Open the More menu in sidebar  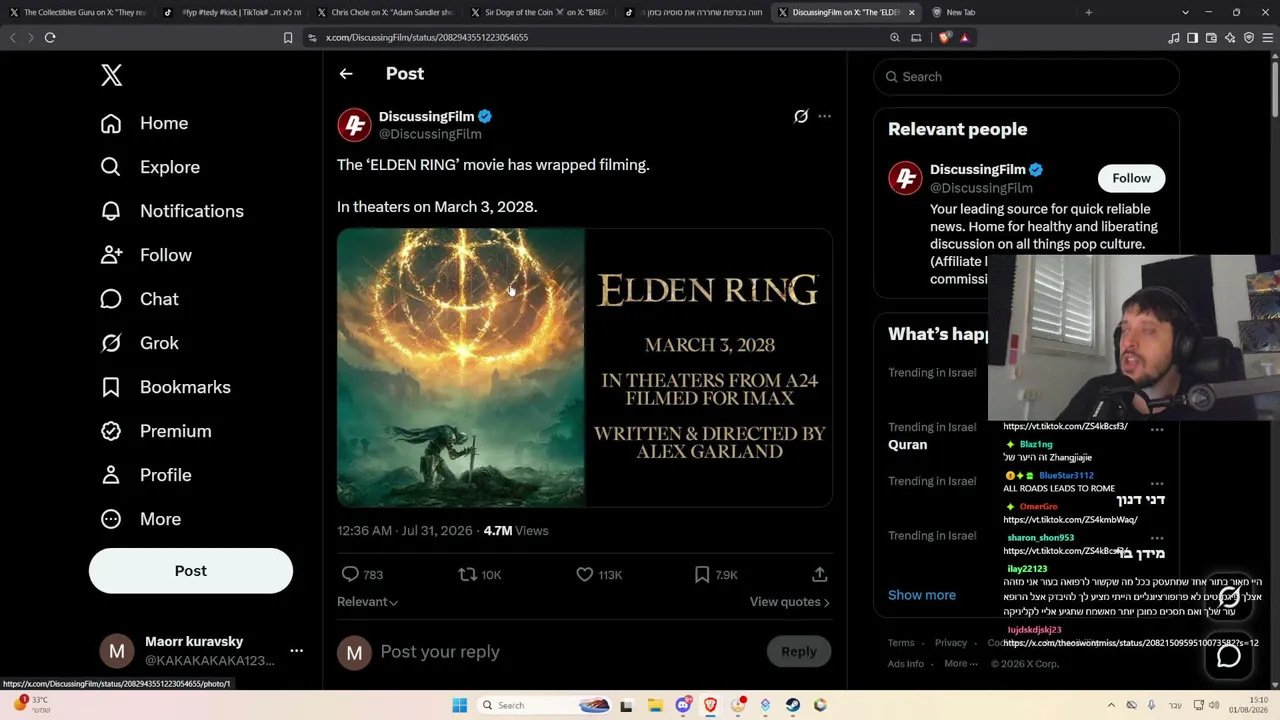click(140, 519)
